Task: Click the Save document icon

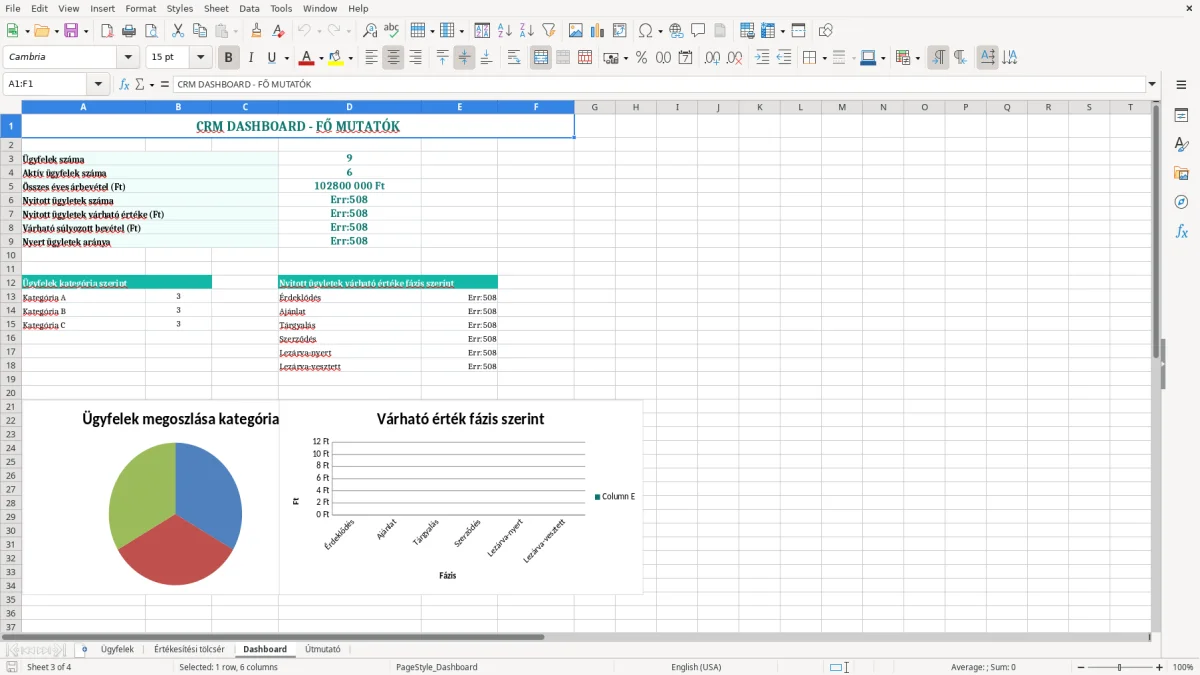Action: (x=71, y=31)
